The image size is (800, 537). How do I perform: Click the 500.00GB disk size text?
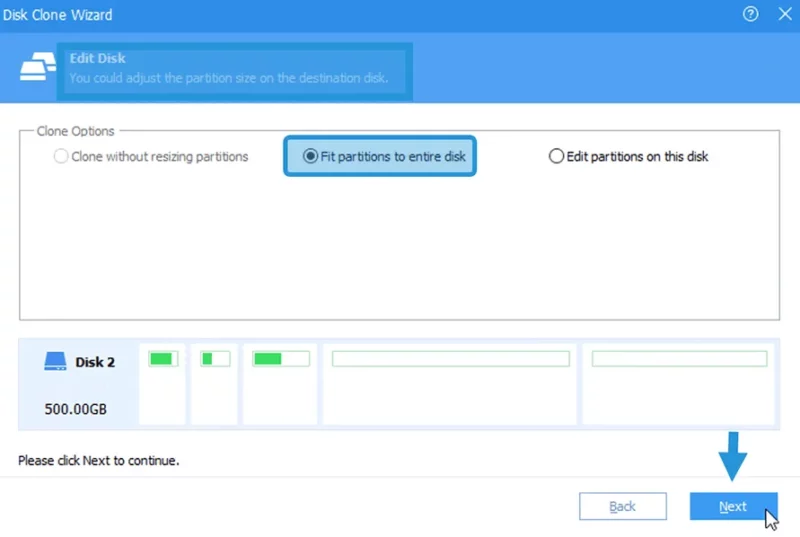(x=76, y=409)
